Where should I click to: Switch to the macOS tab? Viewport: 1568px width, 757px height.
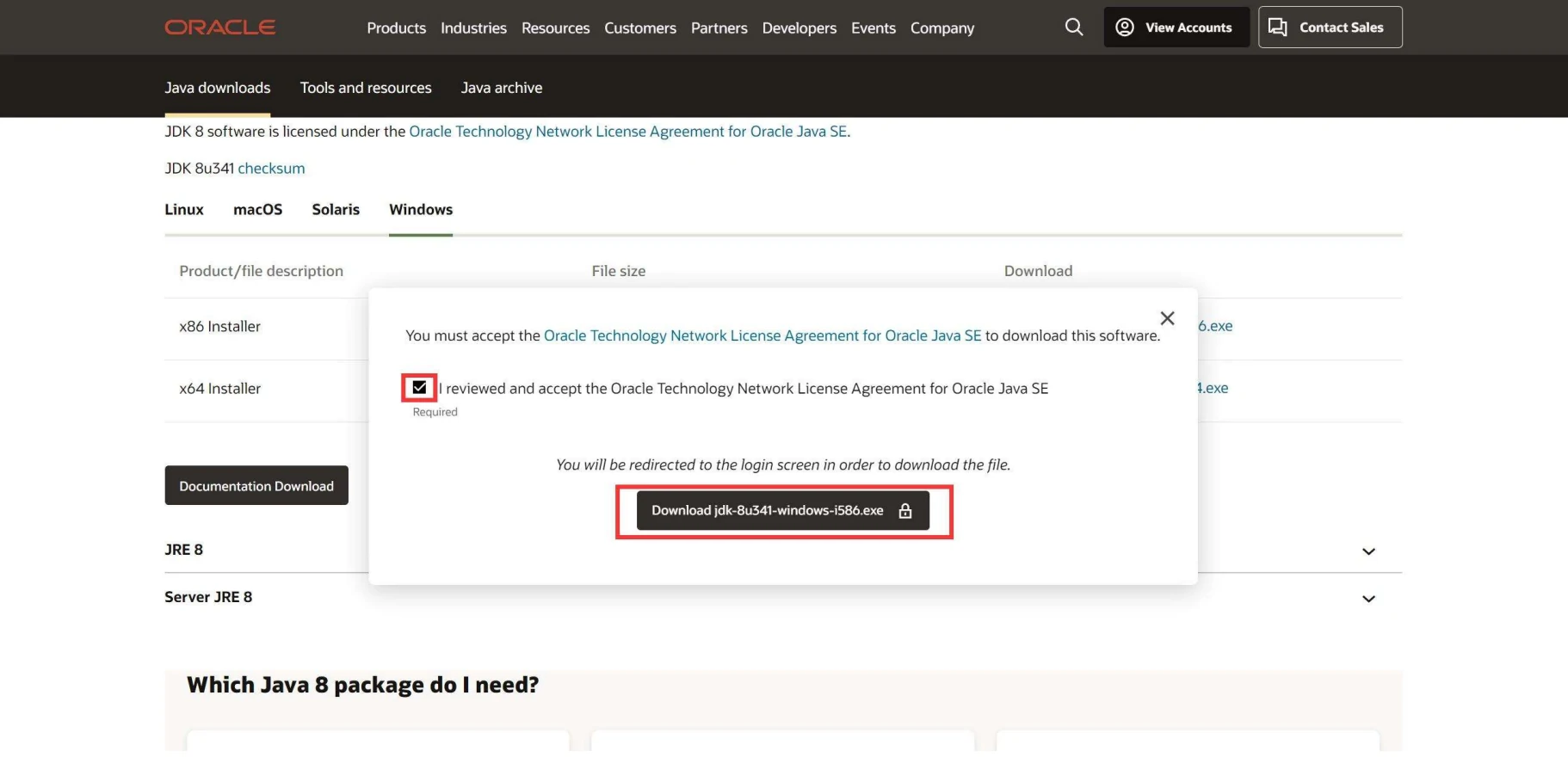click(x=257, y=210)
